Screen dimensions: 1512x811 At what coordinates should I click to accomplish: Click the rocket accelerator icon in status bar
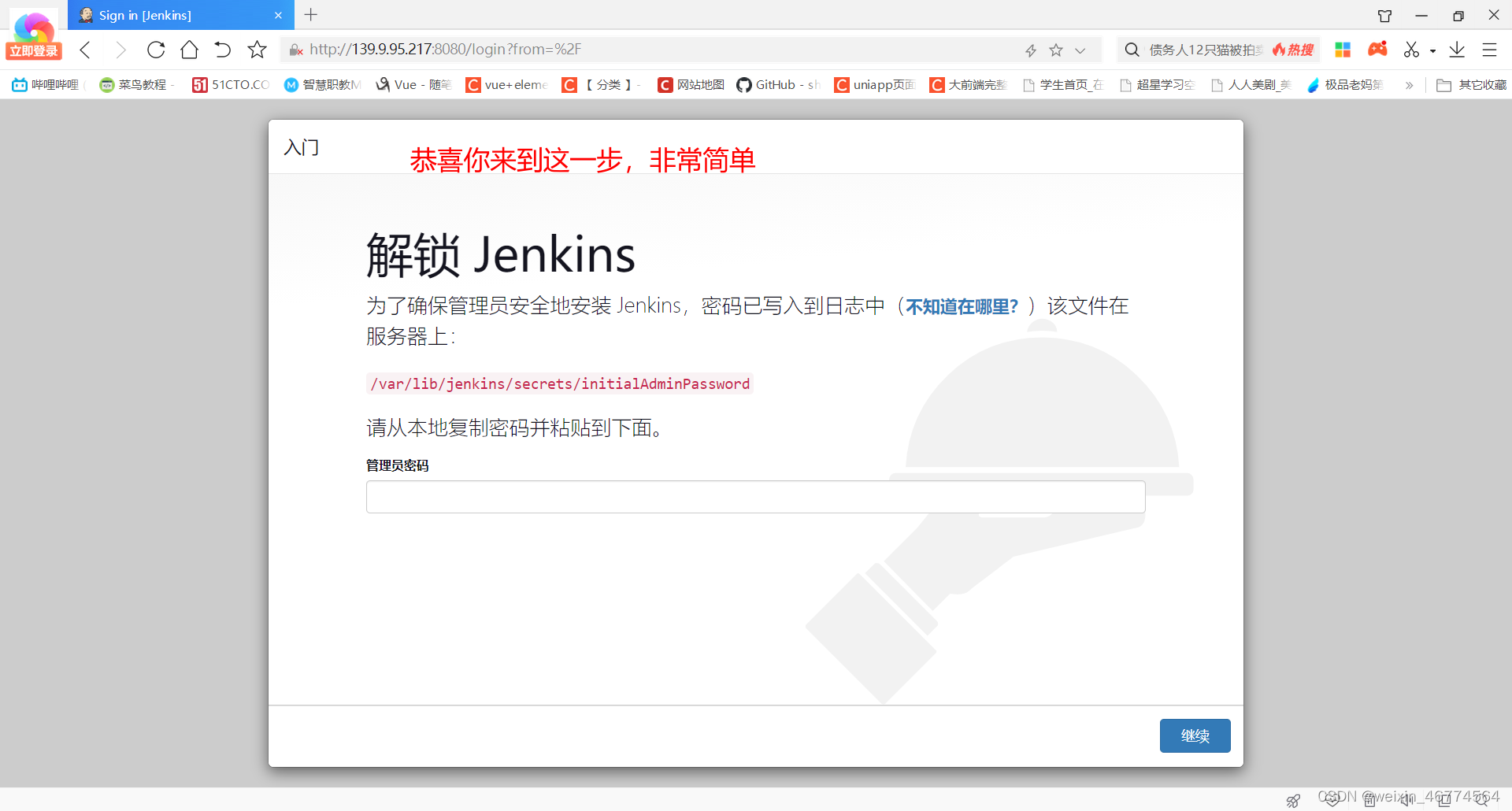[x=1293, y=801]
